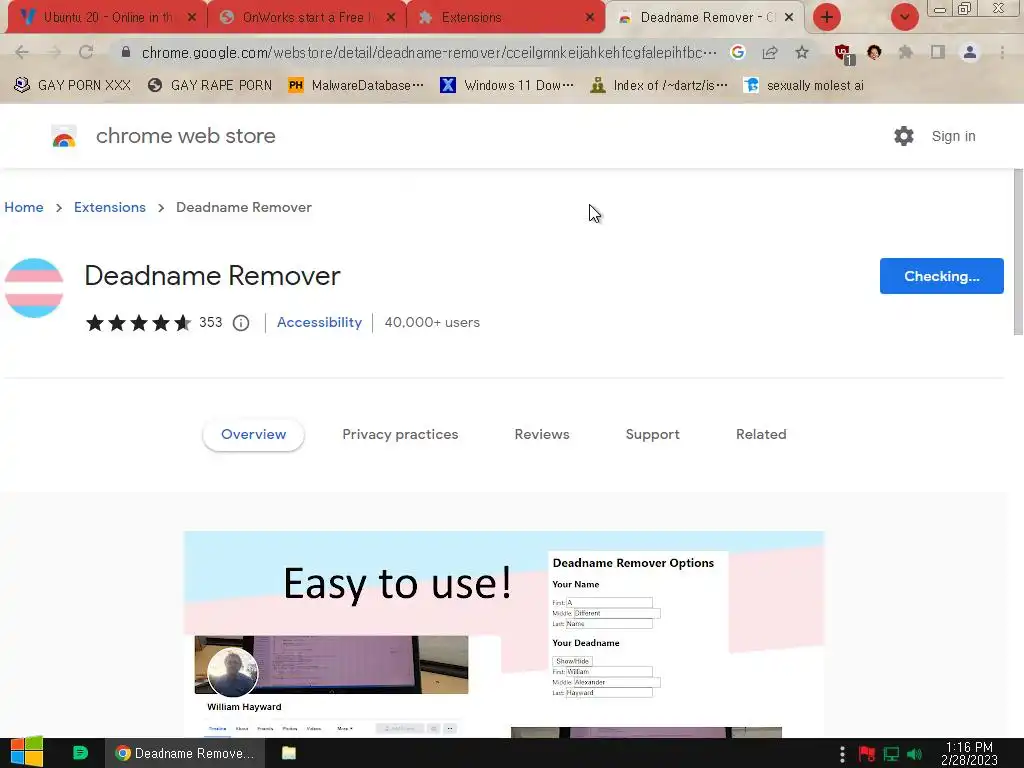
Task: Click the taskbar clock showing 1:16 PM
Action: (969, 754)
